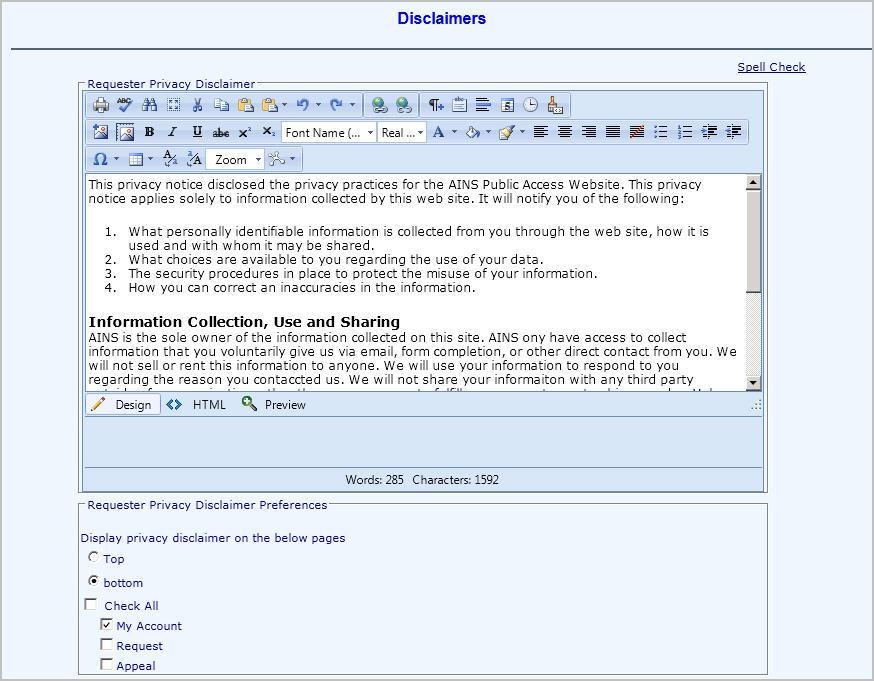Click the editor resize handle corner
The image size is (874, 681).
pyautogui.click(x=756, y=405)
